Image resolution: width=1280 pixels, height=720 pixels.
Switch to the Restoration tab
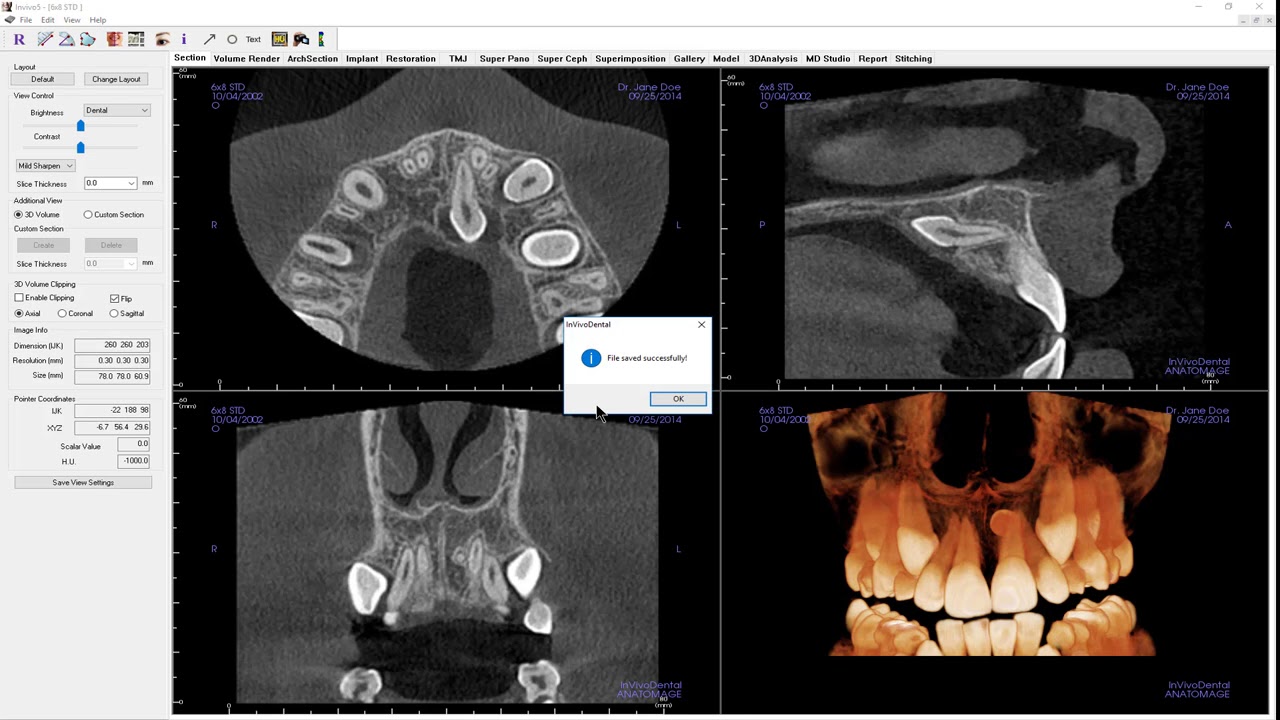[x=411, y=59]
